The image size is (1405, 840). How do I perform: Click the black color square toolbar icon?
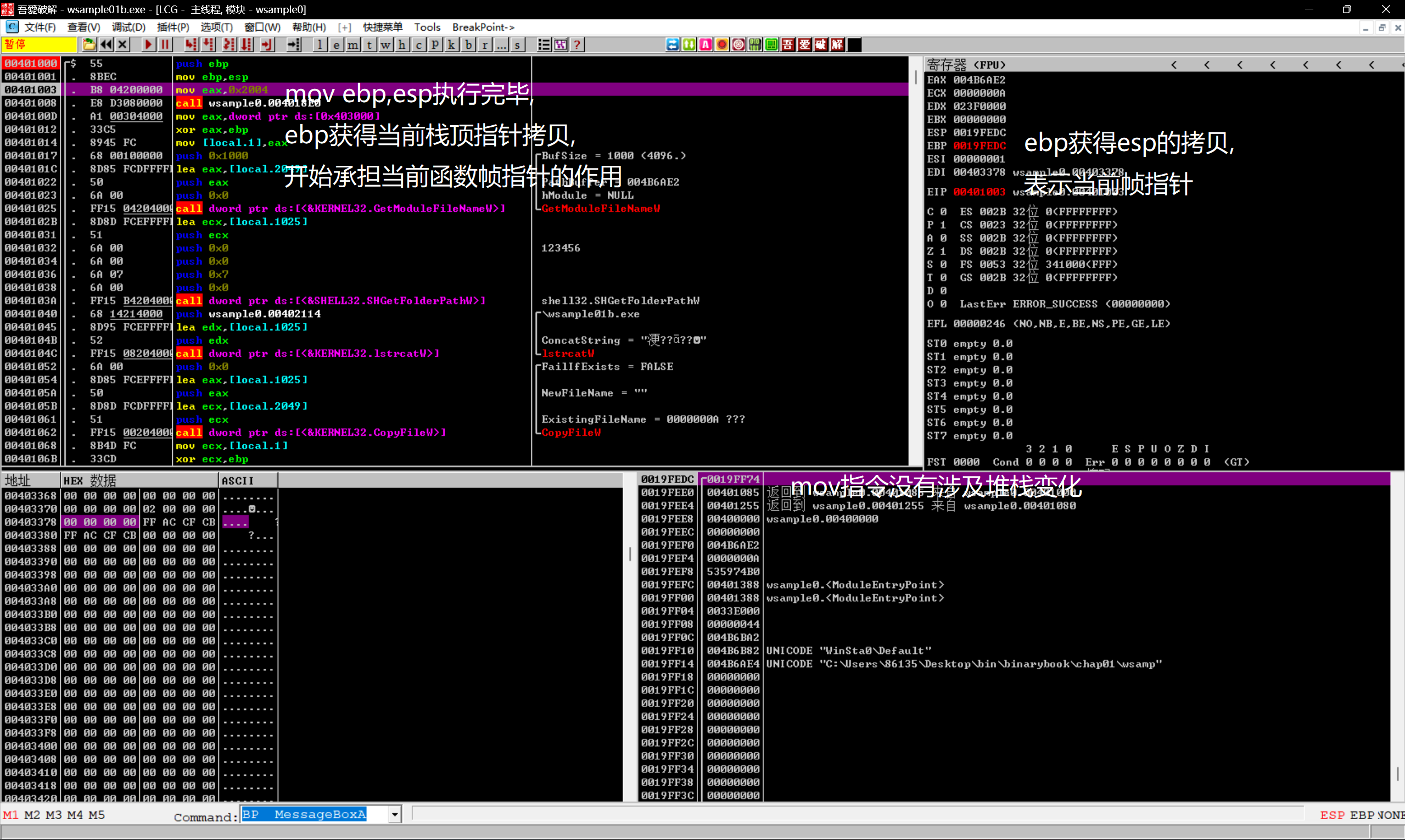[854, 44]
